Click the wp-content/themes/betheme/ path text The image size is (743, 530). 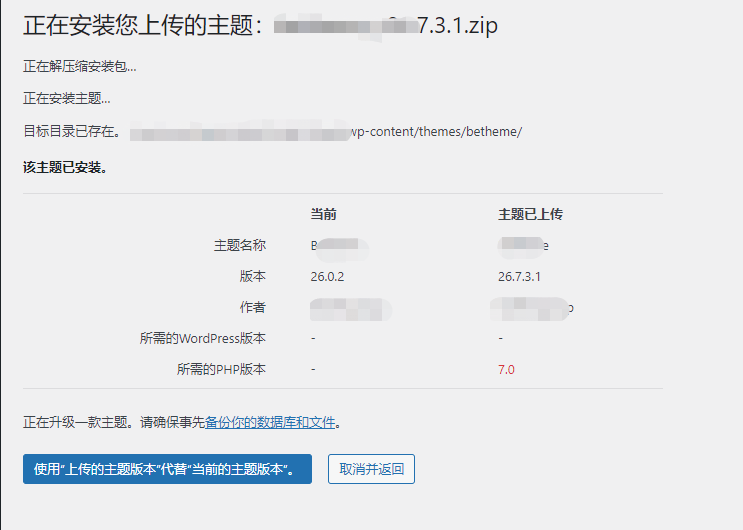click(x=436, y=131)
